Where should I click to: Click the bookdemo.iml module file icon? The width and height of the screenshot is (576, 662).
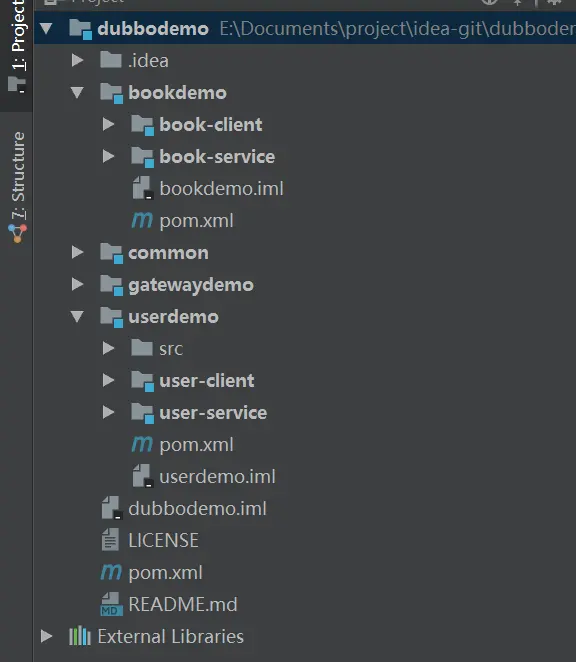[x=142, y=188]
